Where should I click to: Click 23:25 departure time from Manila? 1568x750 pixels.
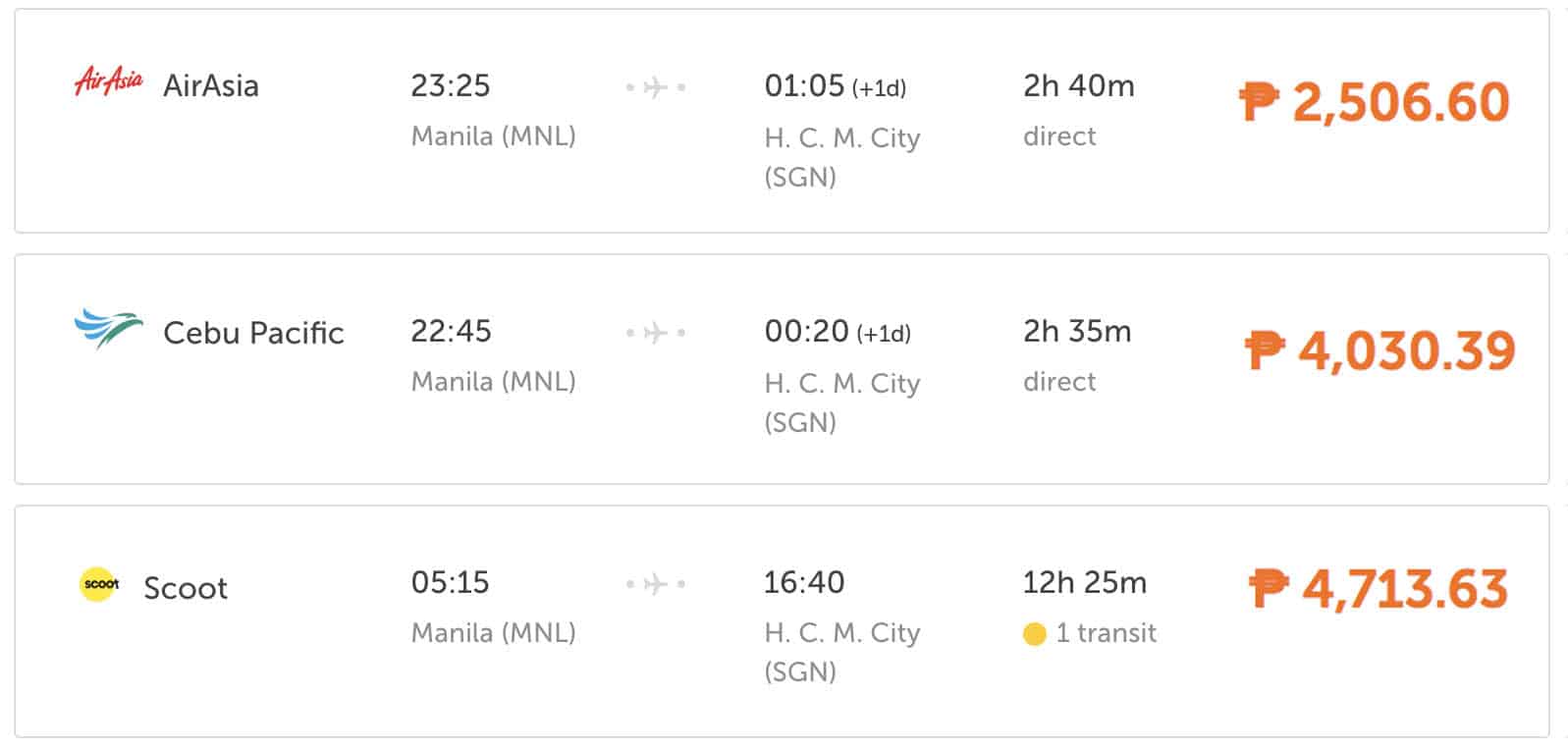coord(451,86)
